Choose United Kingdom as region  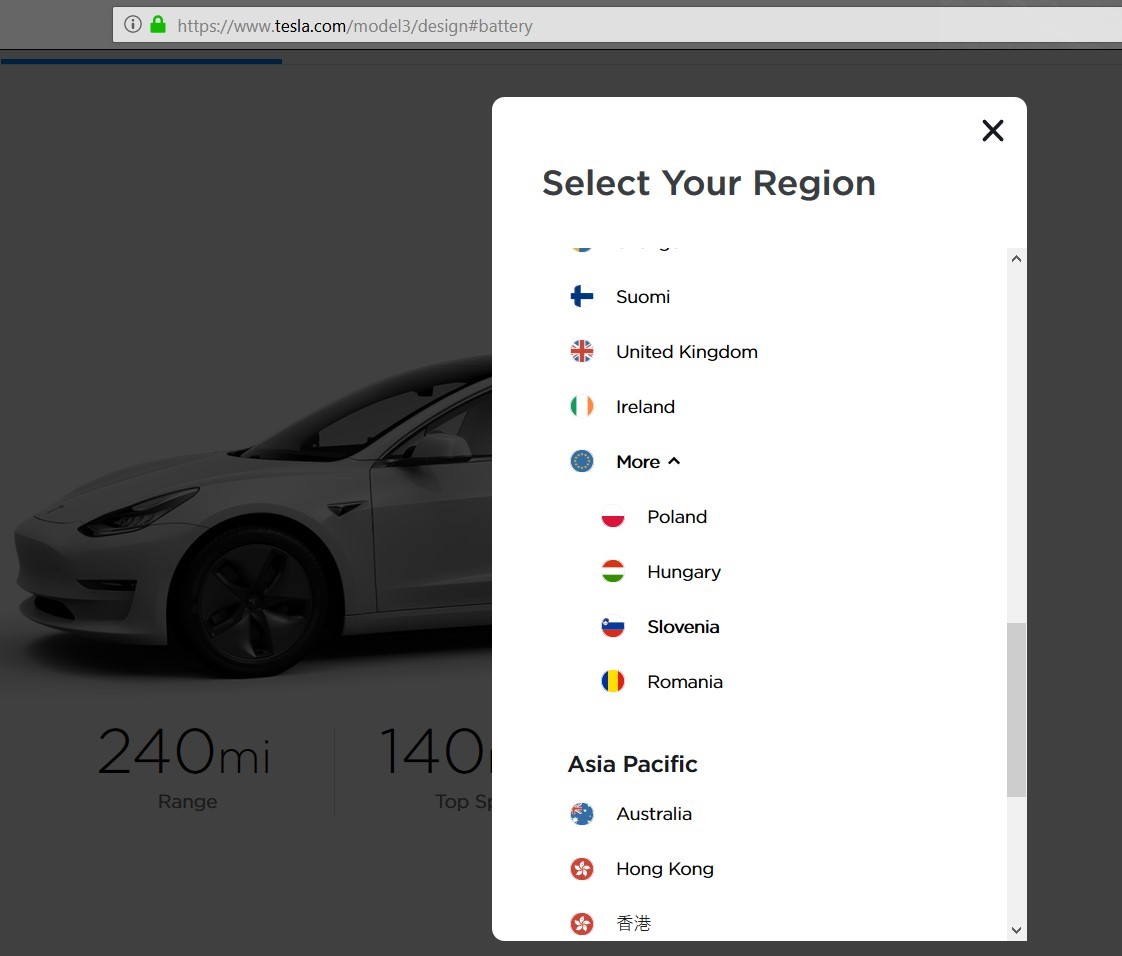686,352
